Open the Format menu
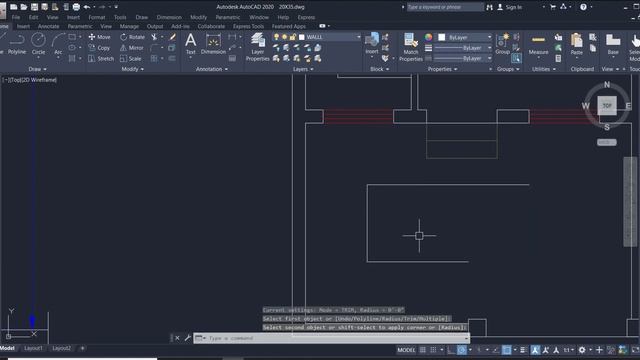 coord(96,18)
